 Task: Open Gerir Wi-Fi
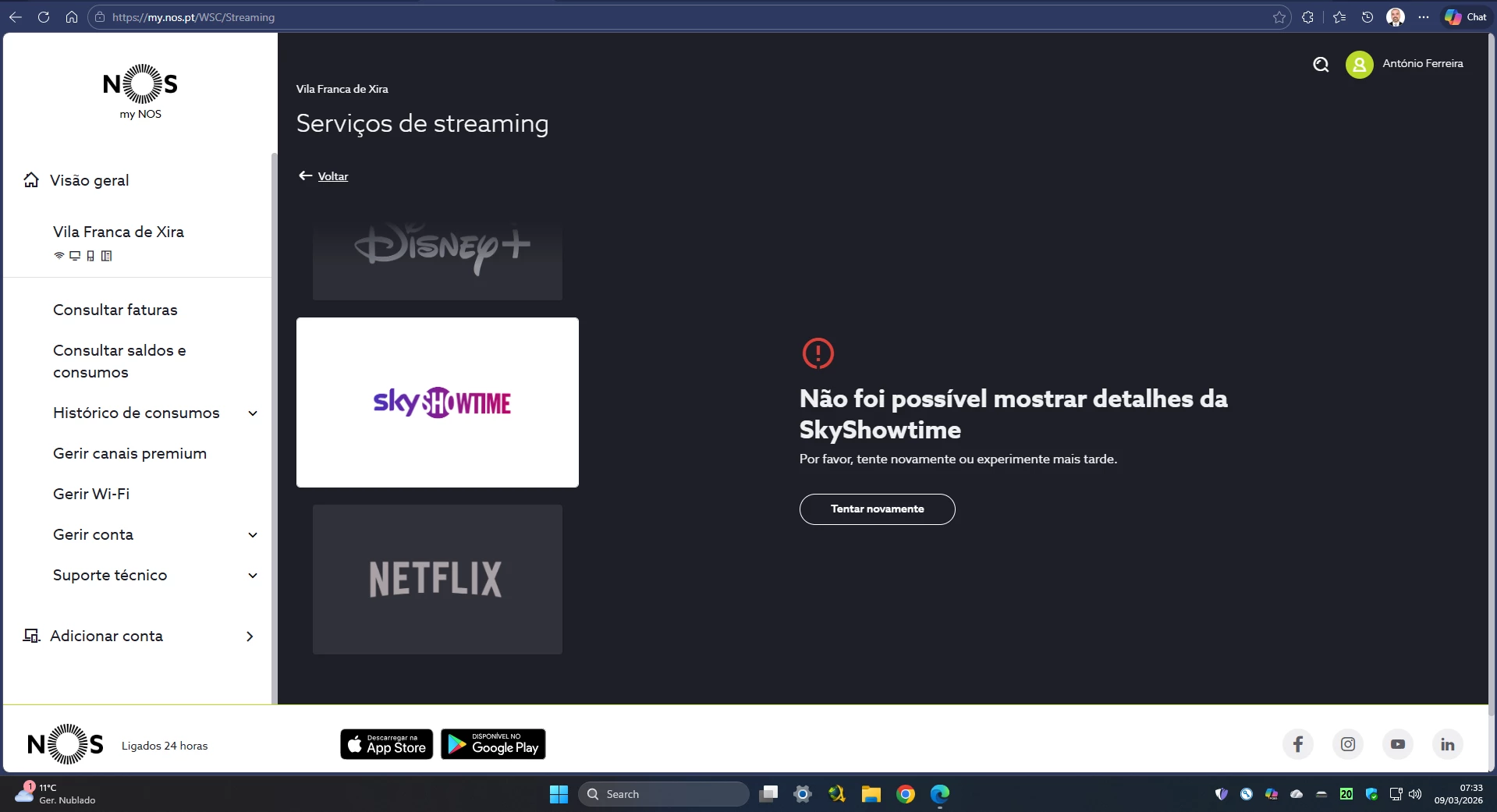91,494
